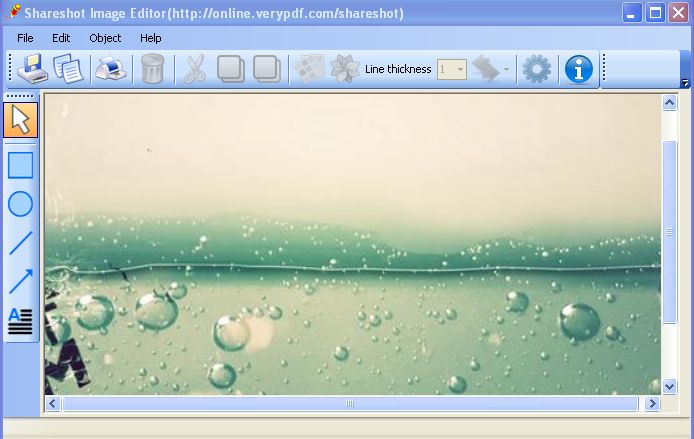Select the cursor selection tool
Screen dimensions: 694x439
click(20, 120)
